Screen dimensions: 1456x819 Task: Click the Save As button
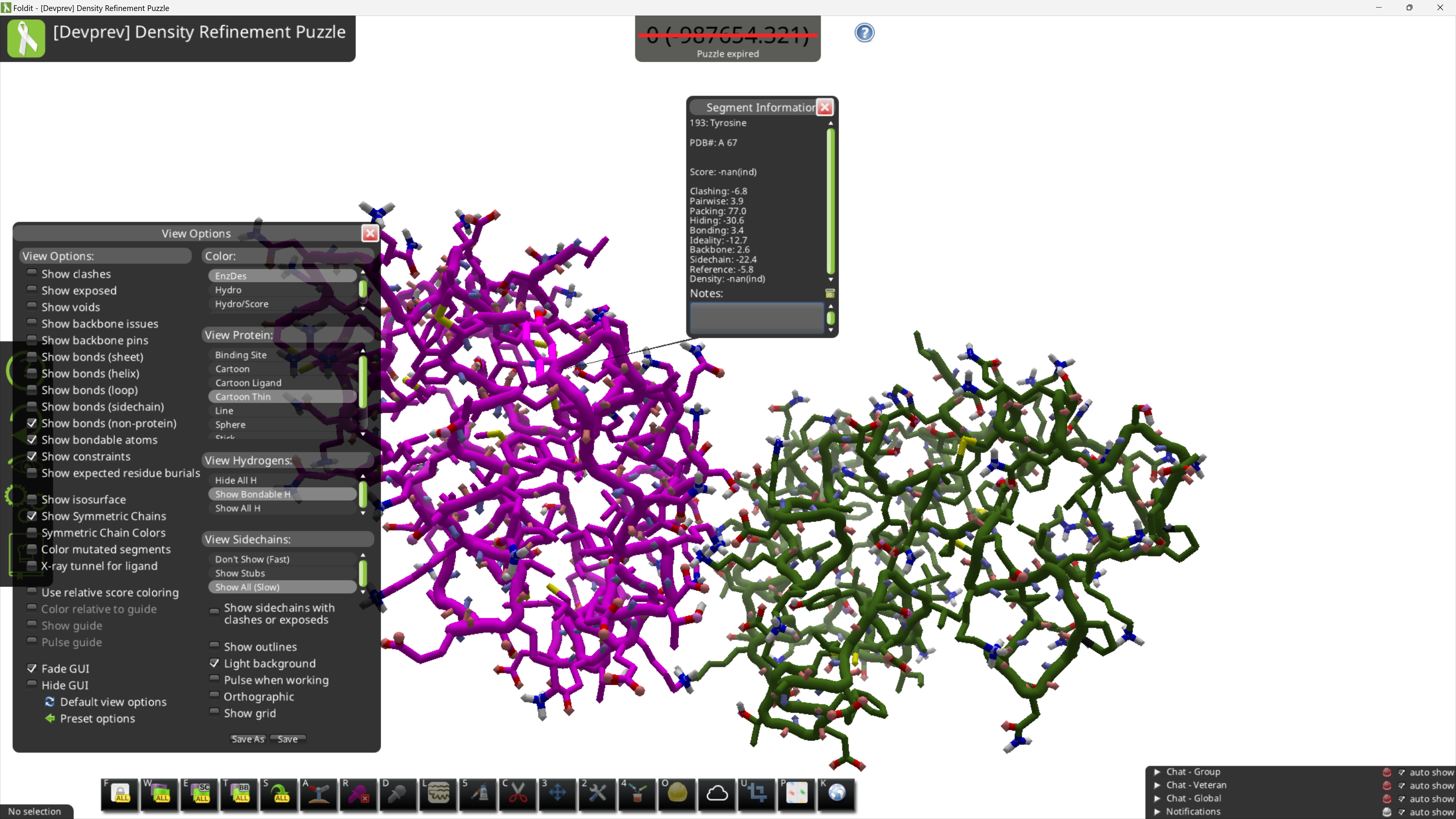(248, 739)
